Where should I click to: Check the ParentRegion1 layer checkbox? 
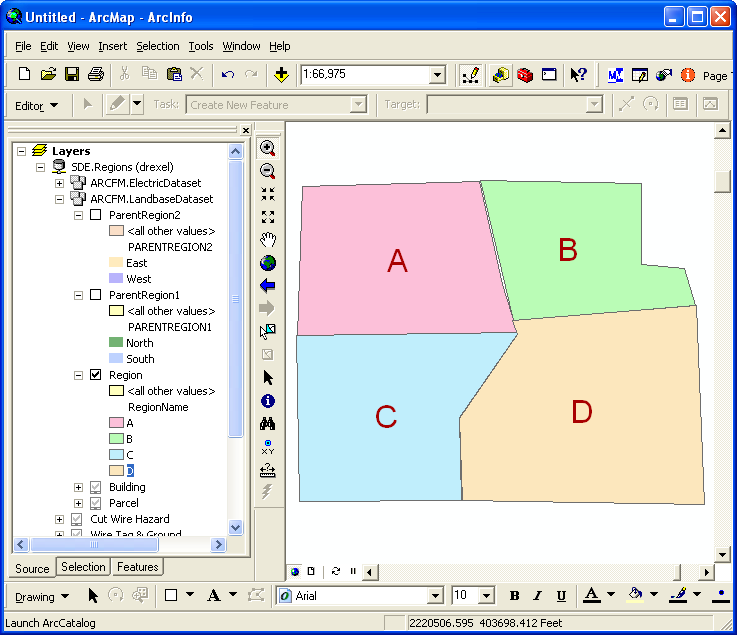[96, 295]
